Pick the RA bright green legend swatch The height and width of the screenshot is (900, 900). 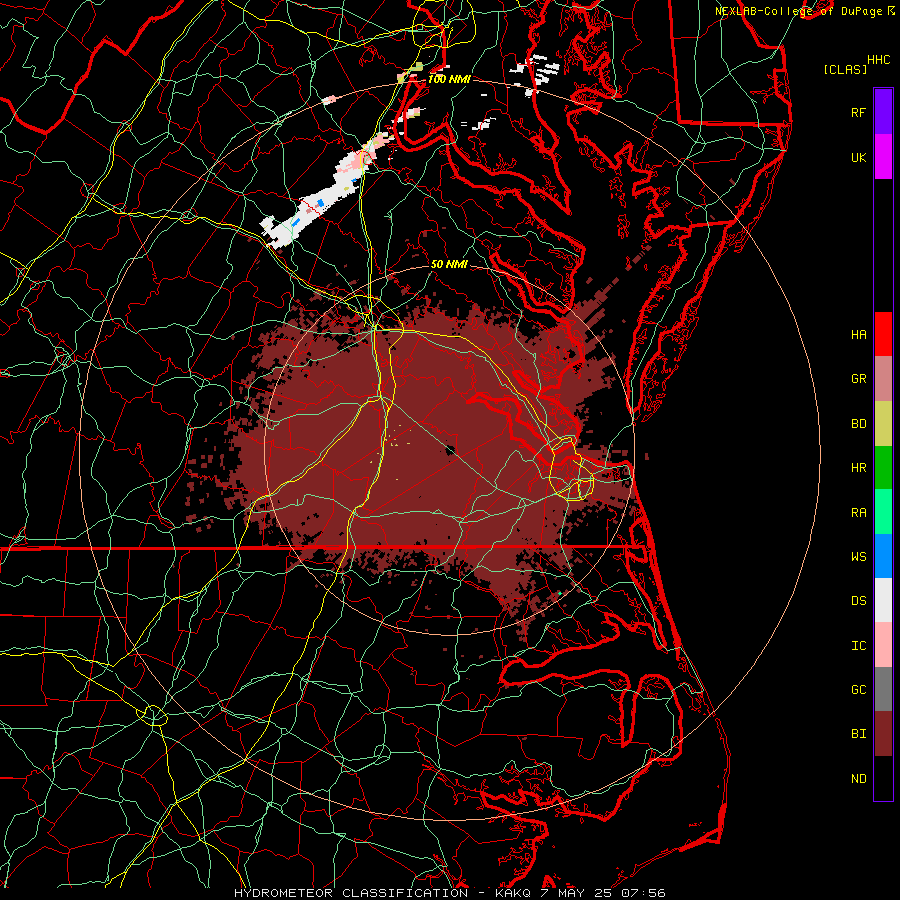pos(883,512)
